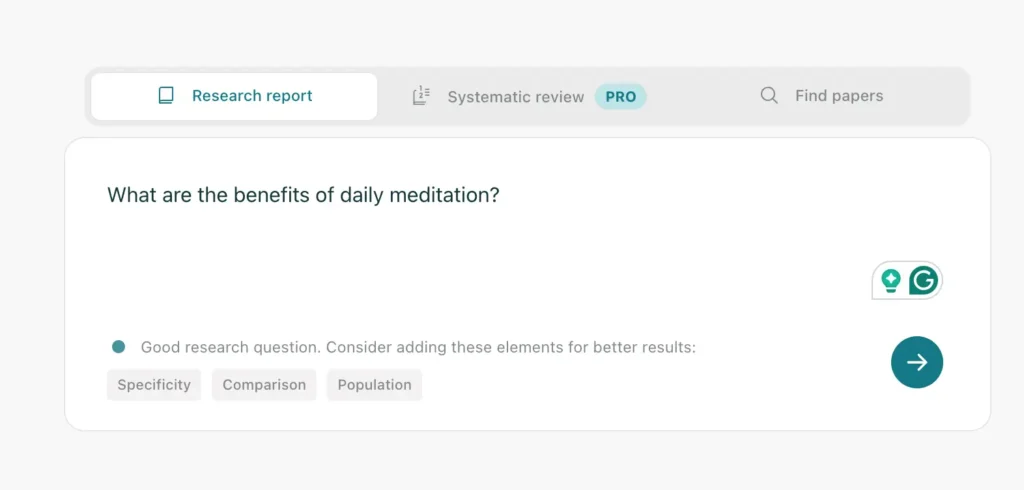Submit the question with the round teal button
Screen dimensions: 1024x490
point(917,363)
